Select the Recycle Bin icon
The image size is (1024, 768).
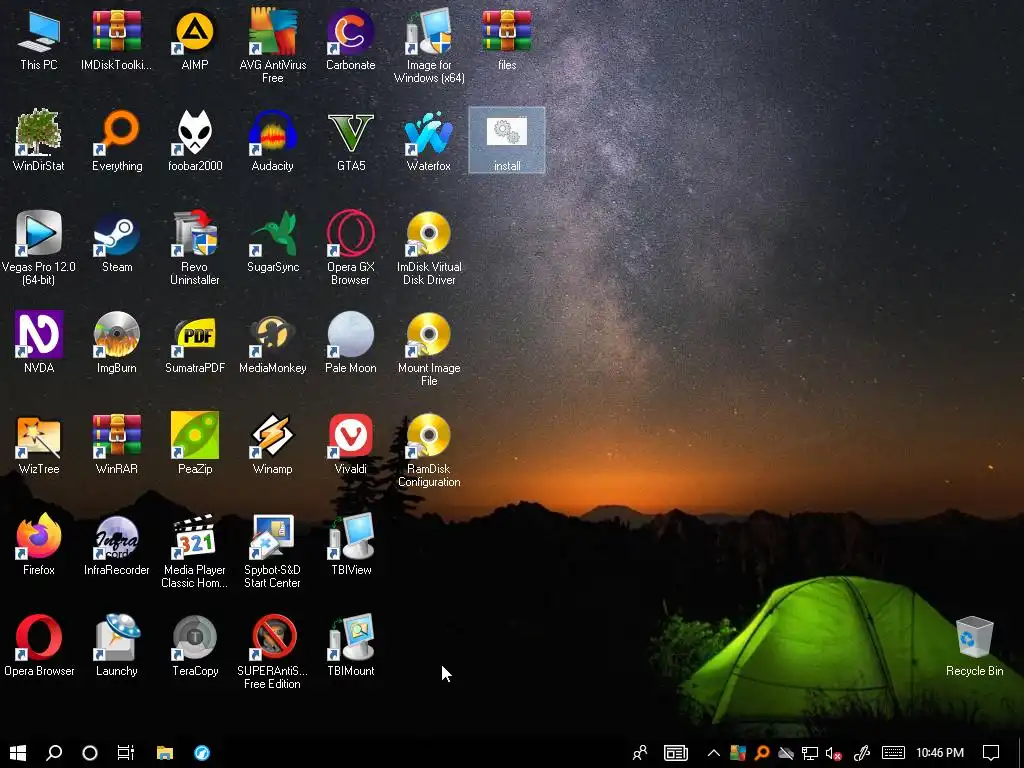tap(974, 637)
